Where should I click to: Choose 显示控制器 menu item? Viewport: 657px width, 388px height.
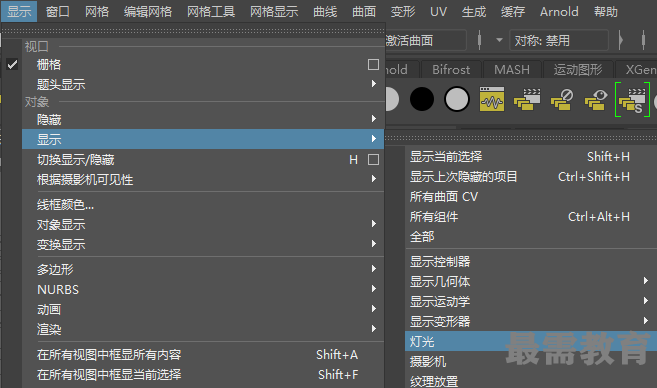[531, 261]
